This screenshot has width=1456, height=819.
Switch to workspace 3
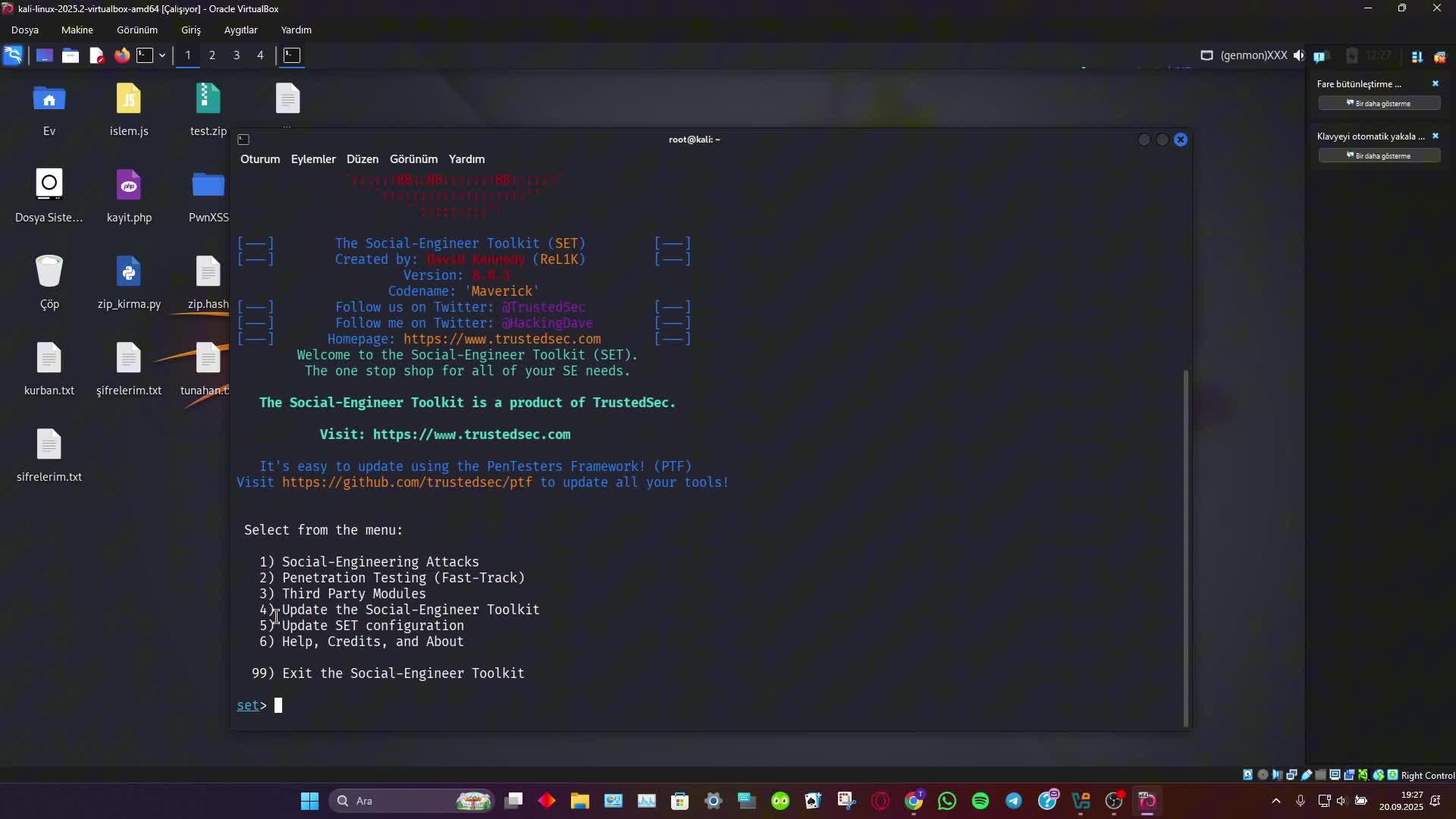[x=237, y=55]
